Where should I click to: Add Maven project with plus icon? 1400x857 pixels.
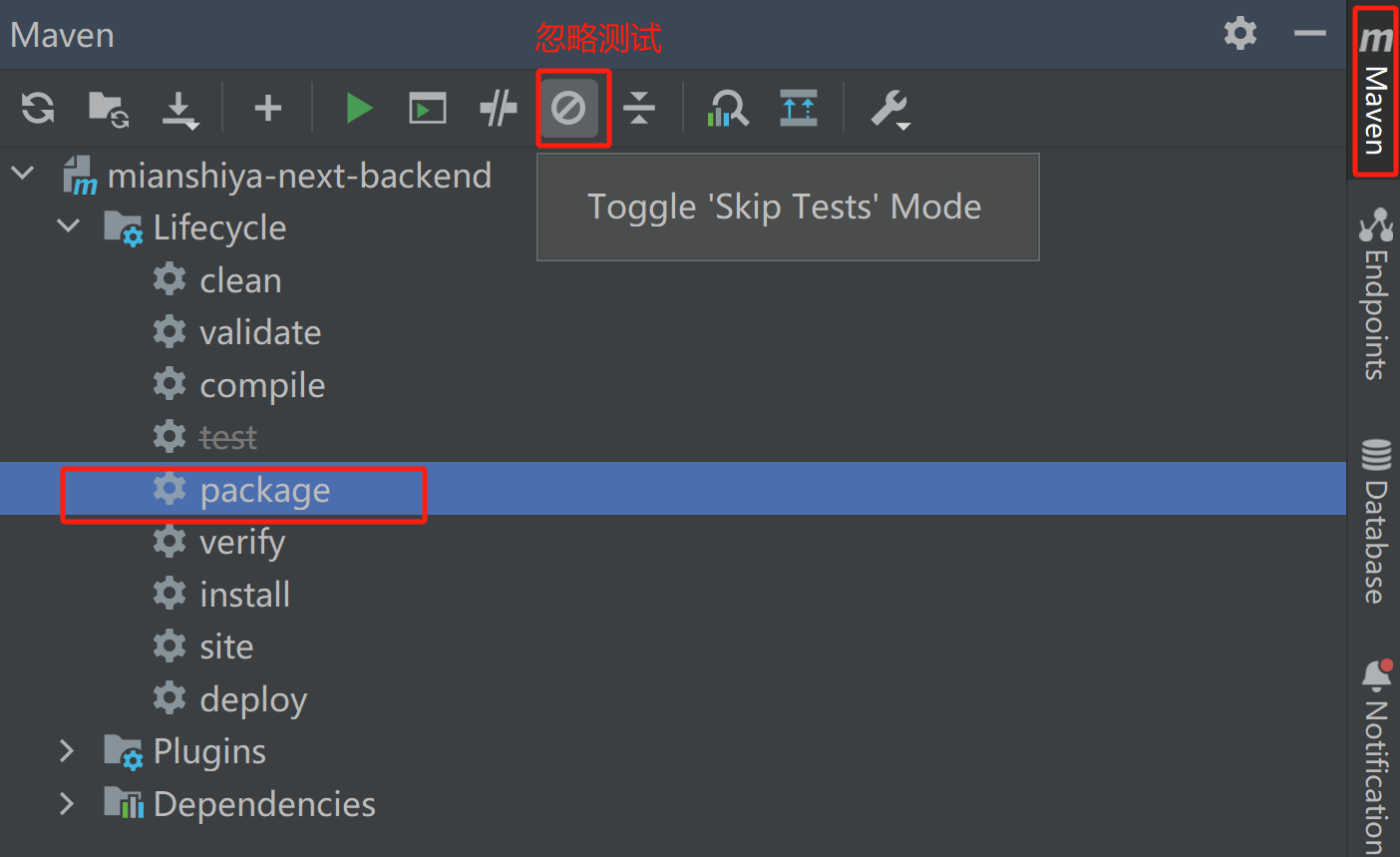tap(267, 108)
